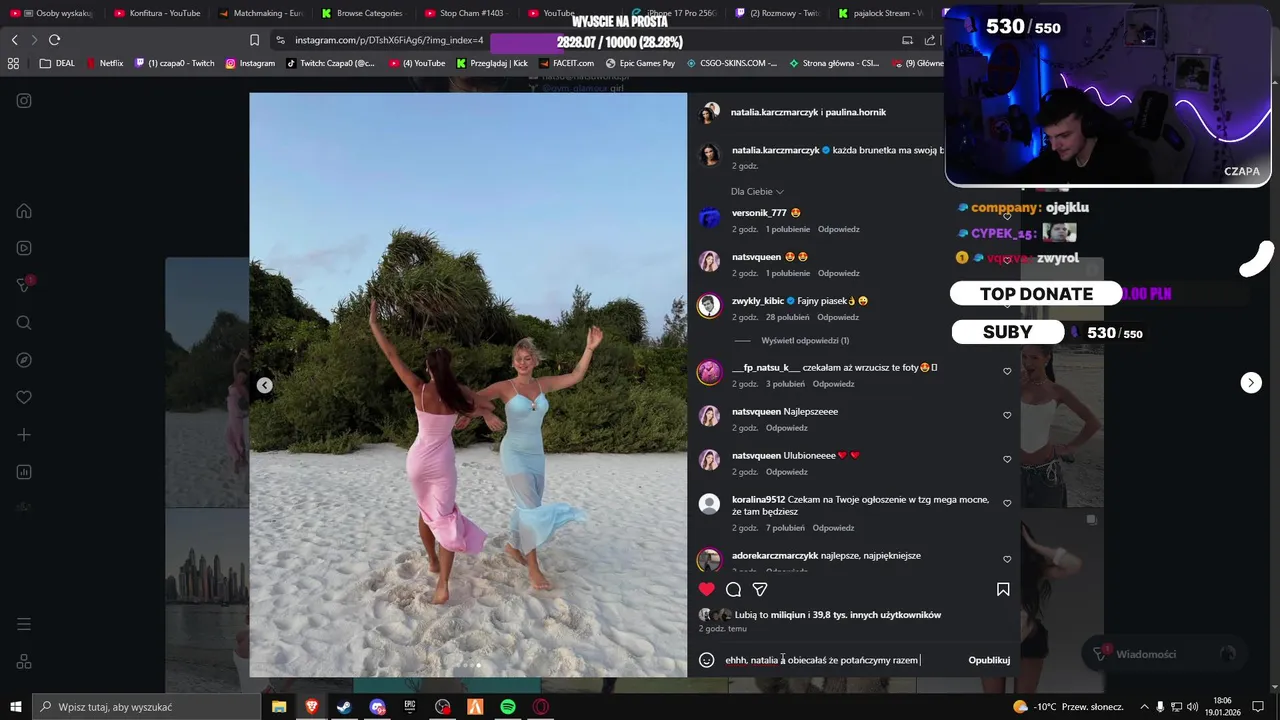Expand Dla Ciebie comment sorting dropdown

coord(757,191)
